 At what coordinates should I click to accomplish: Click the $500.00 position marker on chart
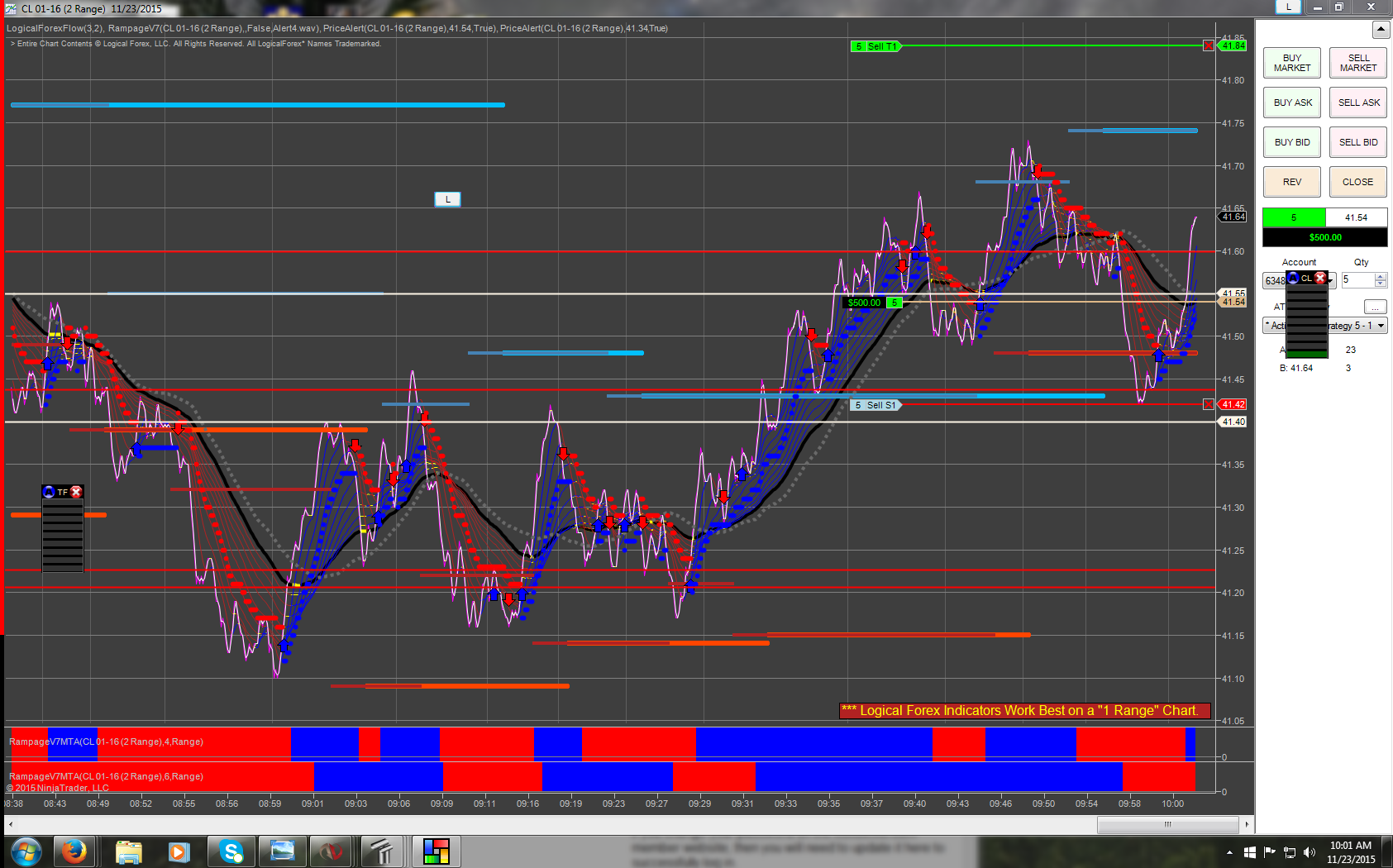point(864,303)
